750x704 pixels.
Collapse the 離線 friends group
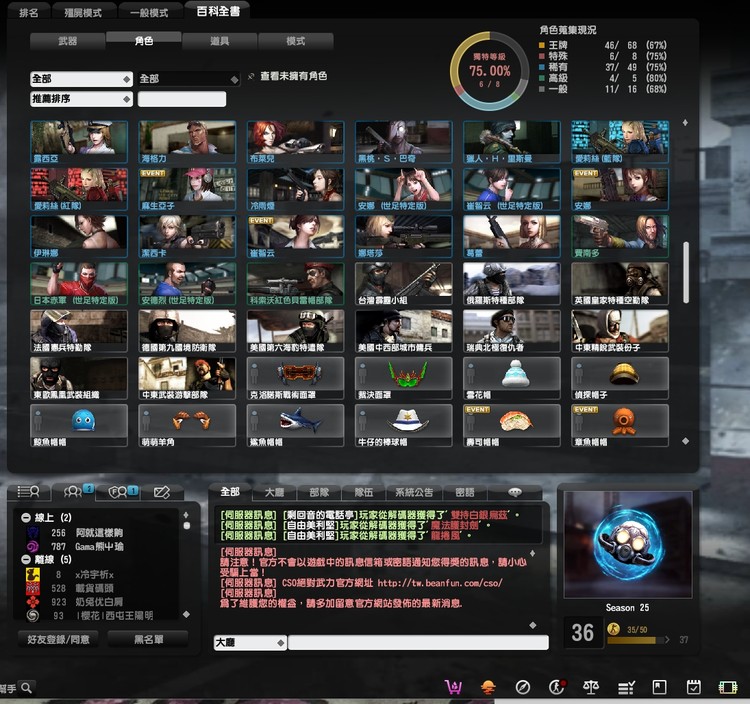[x=26, y=560]
